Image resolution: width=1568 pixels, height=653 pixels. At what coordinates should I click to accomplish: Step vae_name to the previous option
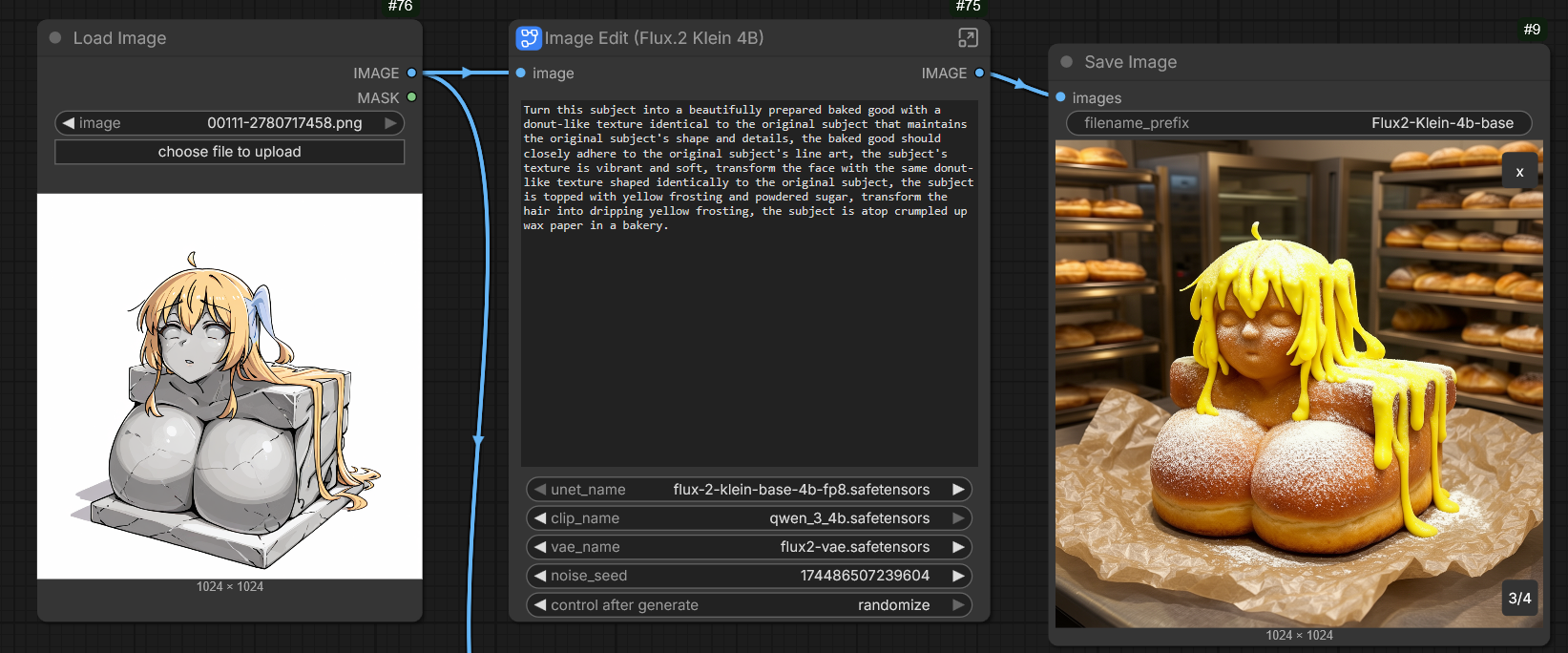click(540, 547)
